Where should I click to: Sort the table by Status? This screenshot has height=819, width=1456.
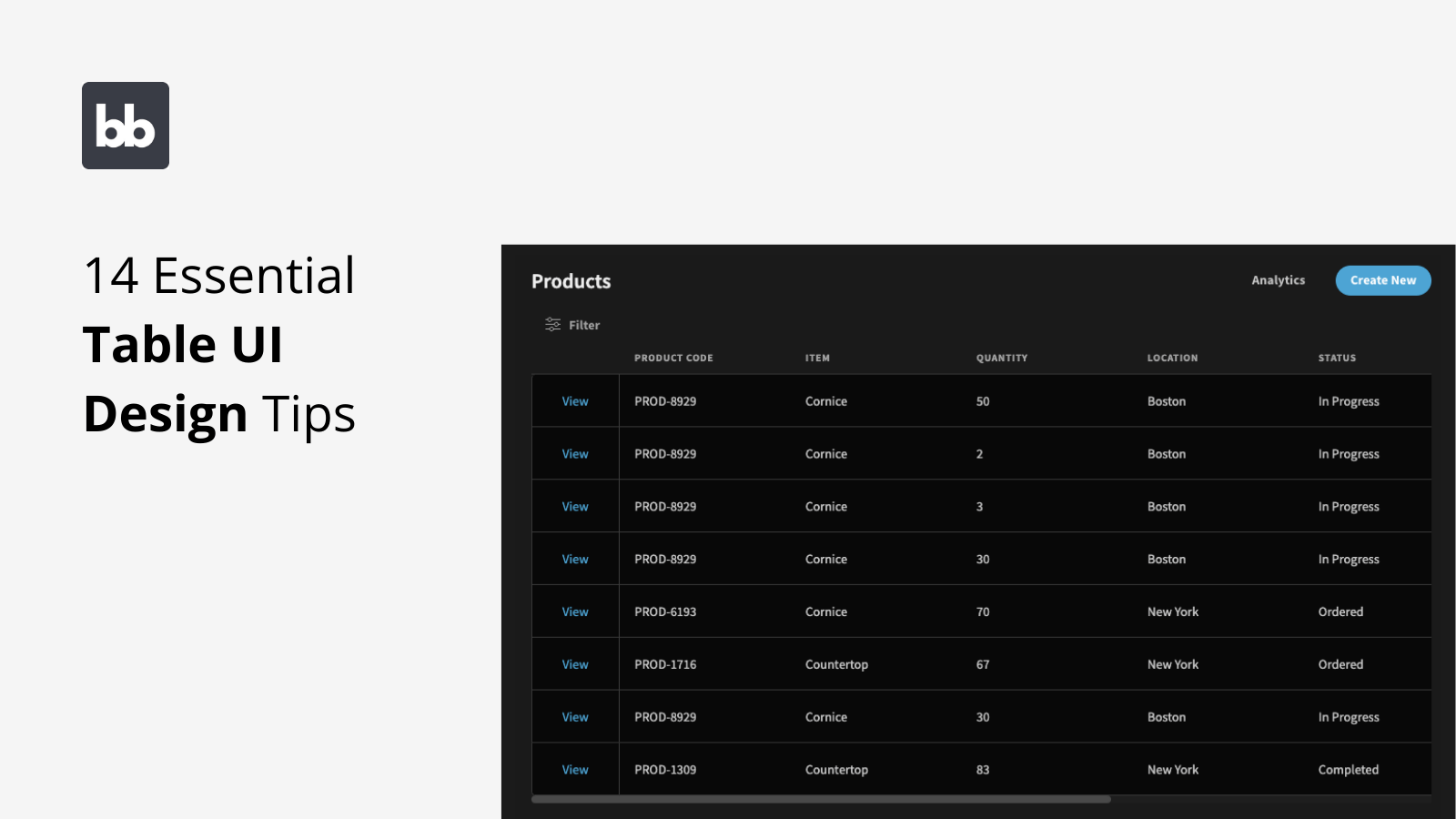[x=1336, y=358]
